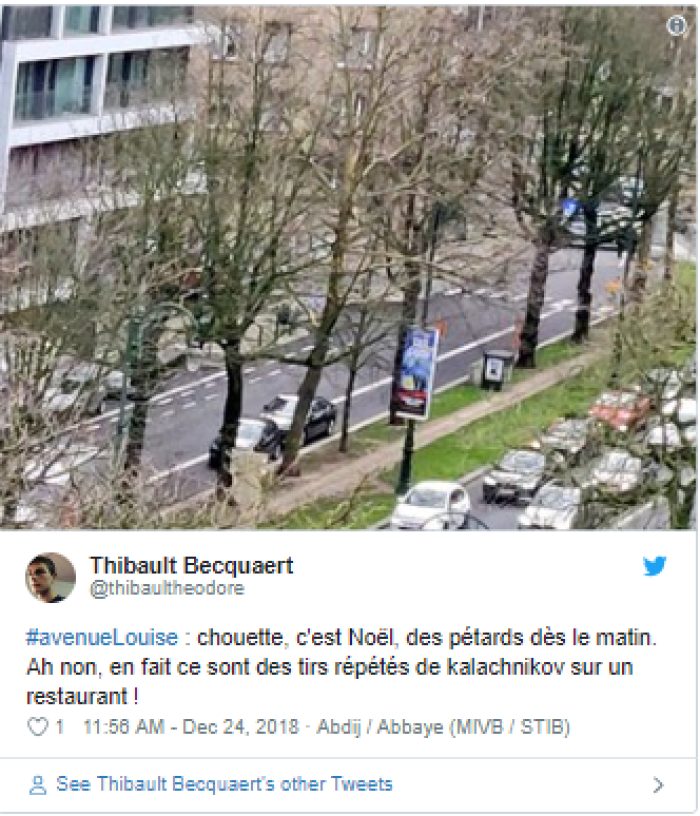Click the Thibault Becquaert display name
The height and width of the screenshot is (816, 700).
(x=192, y=566)
